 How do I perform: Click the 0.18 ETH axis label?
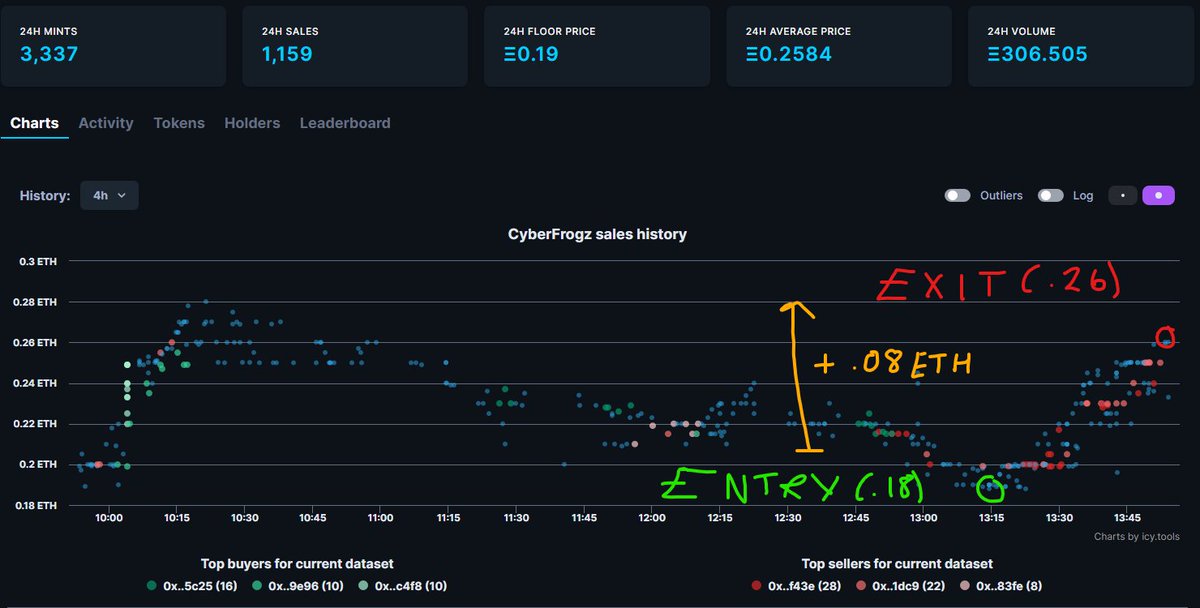37,505
